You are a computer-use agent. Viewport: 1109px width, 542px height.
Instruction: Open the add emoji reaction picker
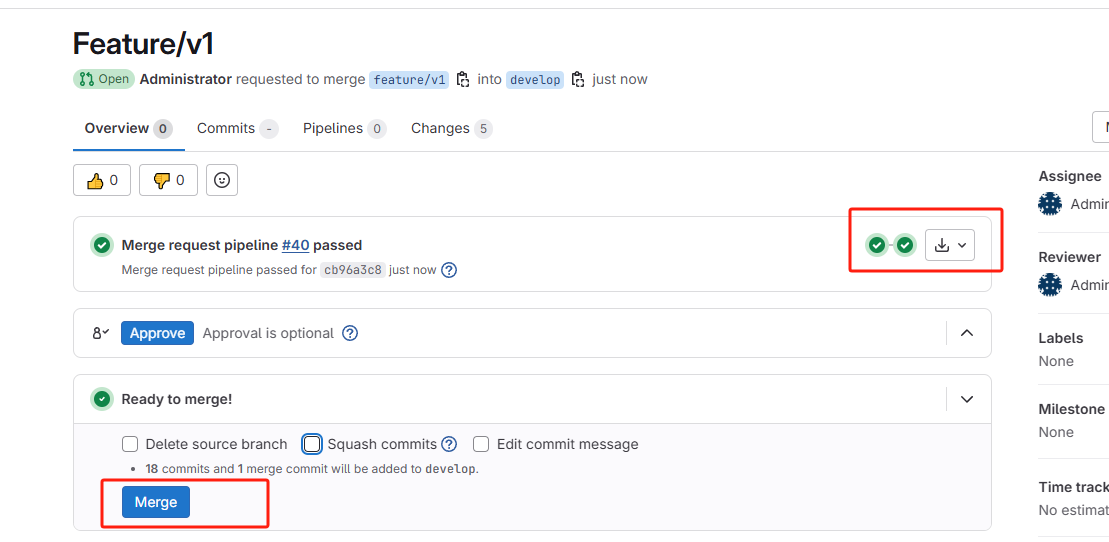pos(222,180)
